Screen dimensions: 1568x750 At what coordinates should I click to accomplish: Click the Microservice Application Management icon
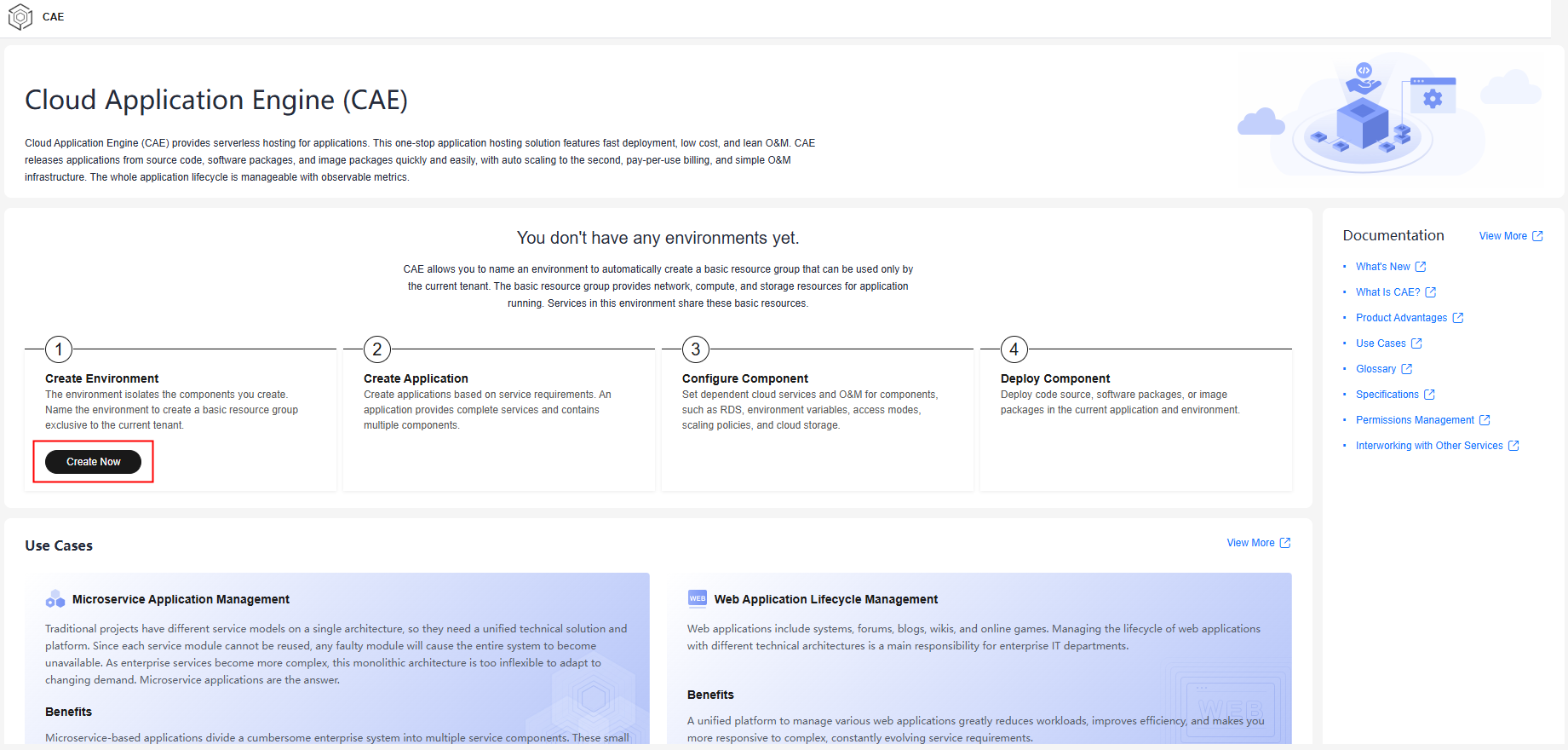[55, 599]
